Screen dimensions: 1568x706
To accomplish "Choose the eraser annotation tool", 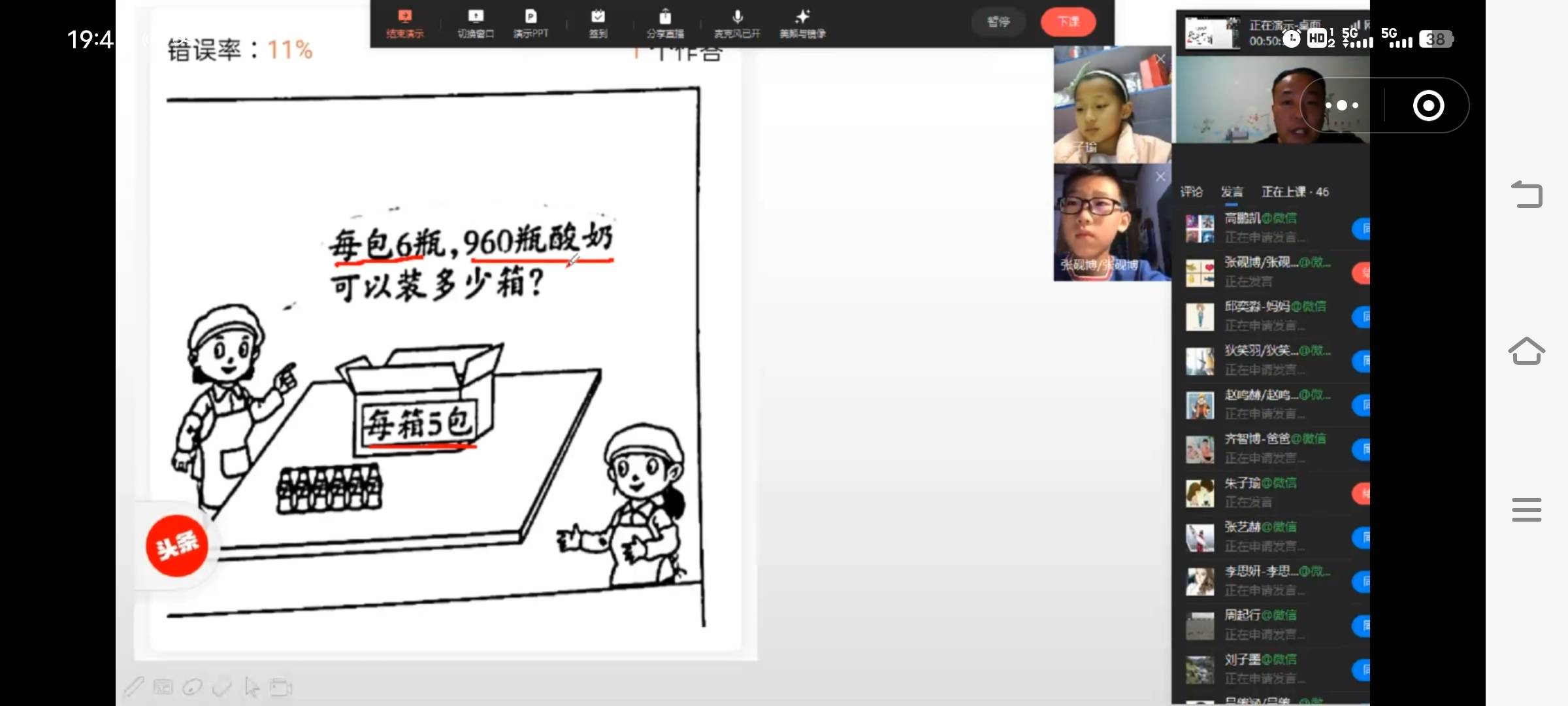I will click(222, 686).
